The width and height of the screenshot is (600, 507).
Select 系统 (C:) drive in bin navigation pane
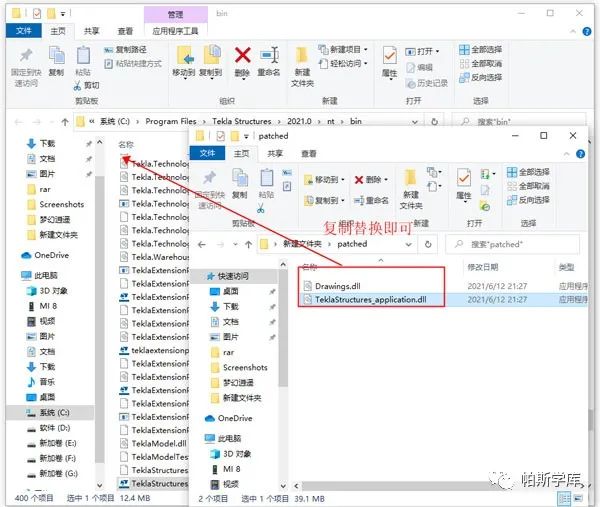[x=50, y=412]
